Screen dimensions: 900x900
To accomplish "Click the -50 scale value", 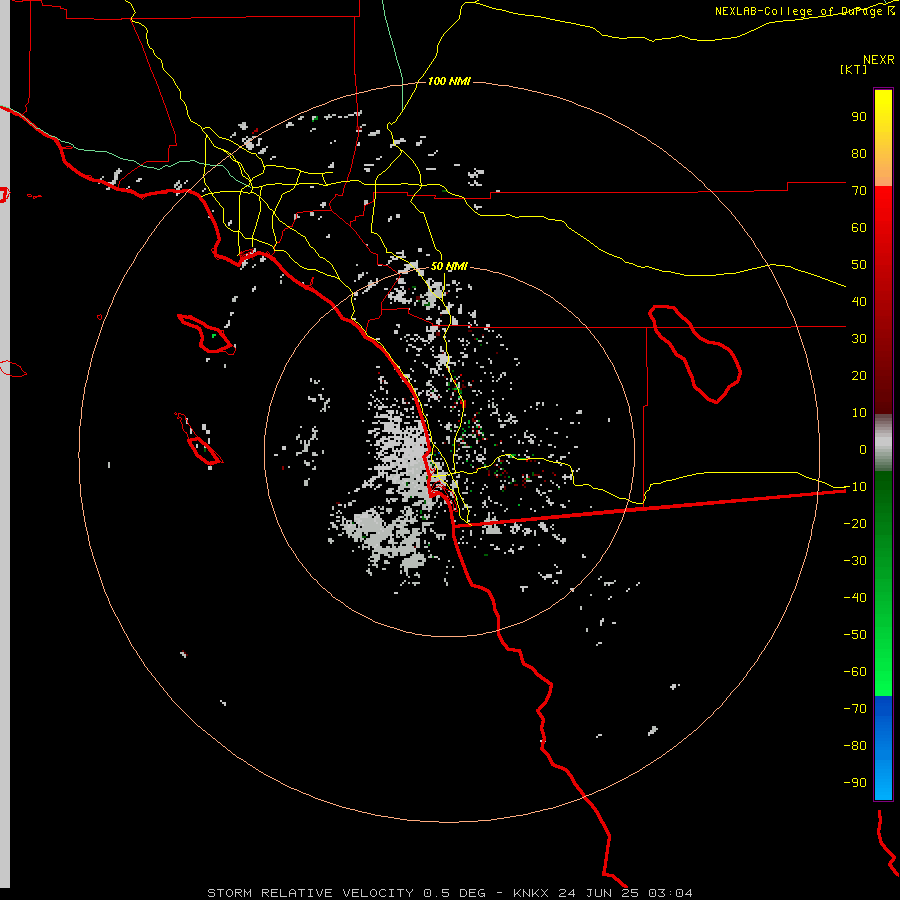I will pos(855,635).
